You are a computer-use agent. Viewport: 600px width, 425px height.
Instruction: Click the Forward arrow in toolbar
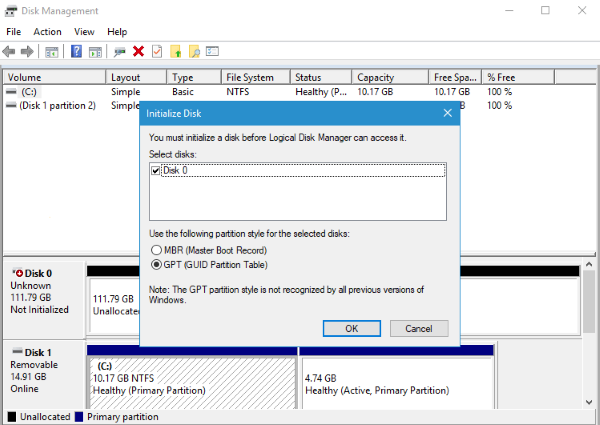tap(26, 51)
